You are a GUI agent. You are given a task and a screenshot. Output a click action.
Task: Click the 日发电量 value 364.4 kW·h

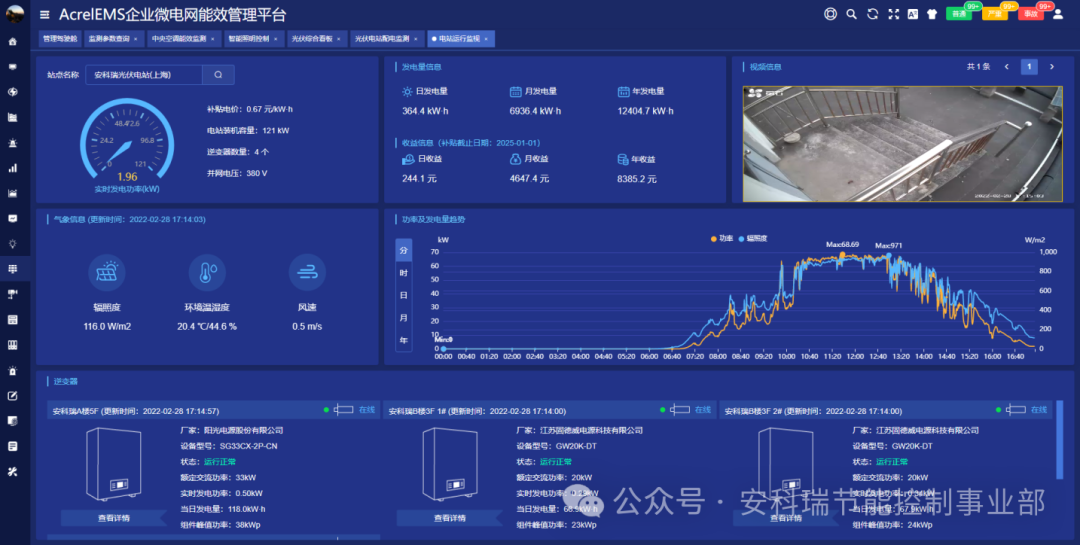(425, 111)
